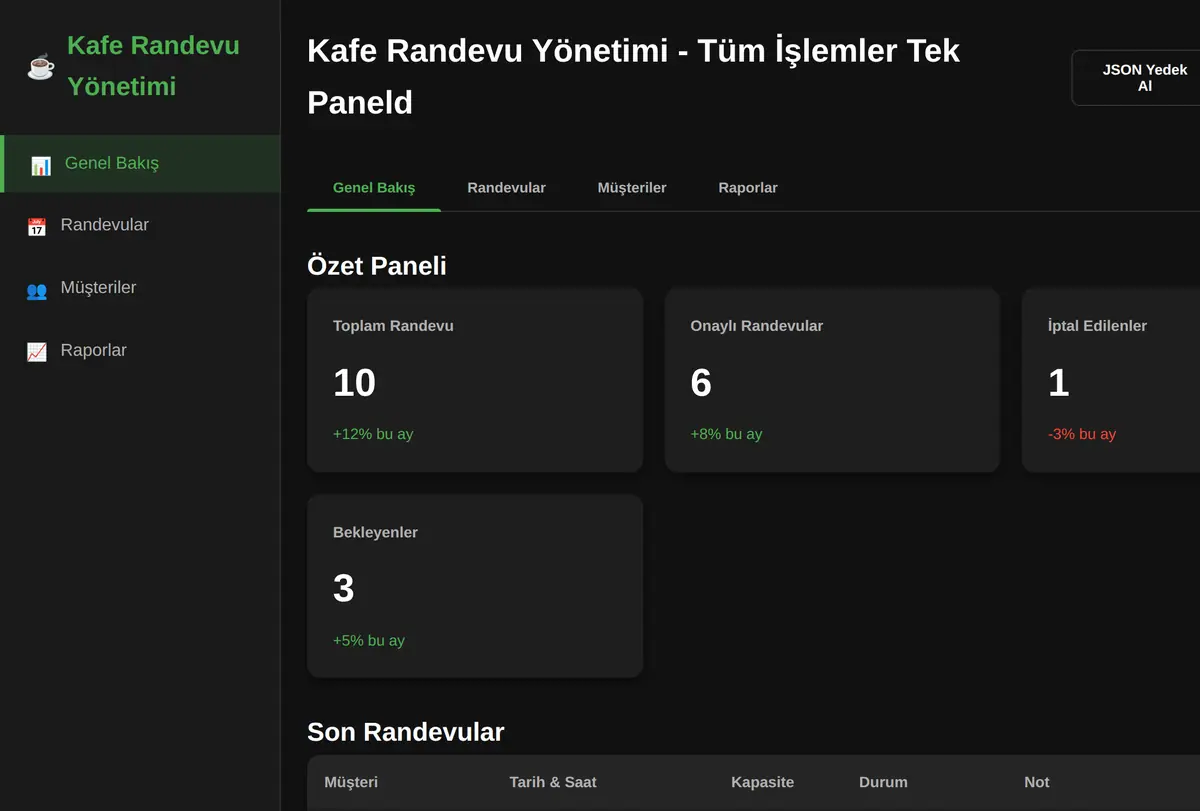Click the Son Randevular heading
The image size is (1200, 811).
[x=405, y=732]
